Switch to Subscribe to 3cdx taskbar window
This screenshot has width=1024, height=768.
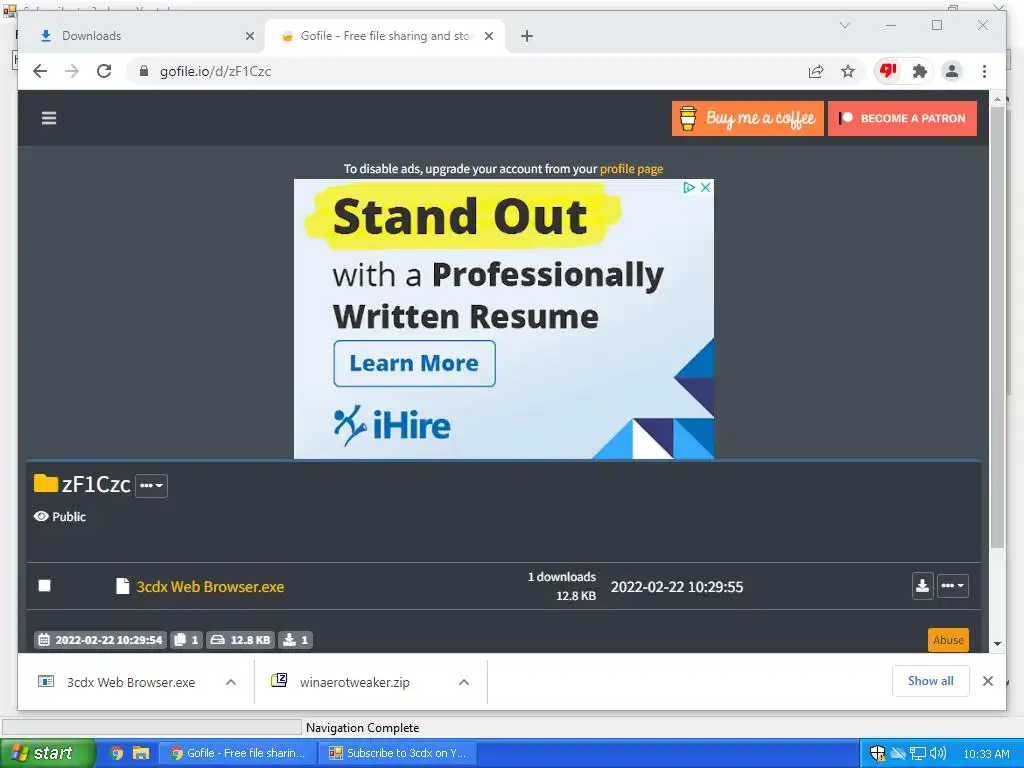pyautogui.click(x=399, y=753)
